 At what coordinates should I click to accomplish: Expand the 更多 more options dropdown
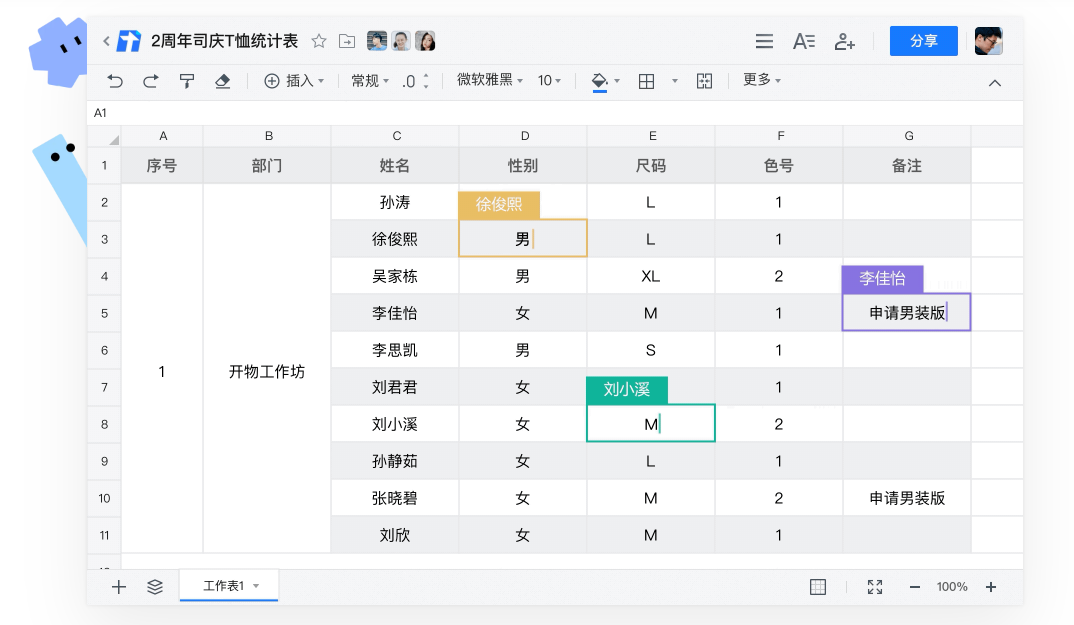coord(761,81)
